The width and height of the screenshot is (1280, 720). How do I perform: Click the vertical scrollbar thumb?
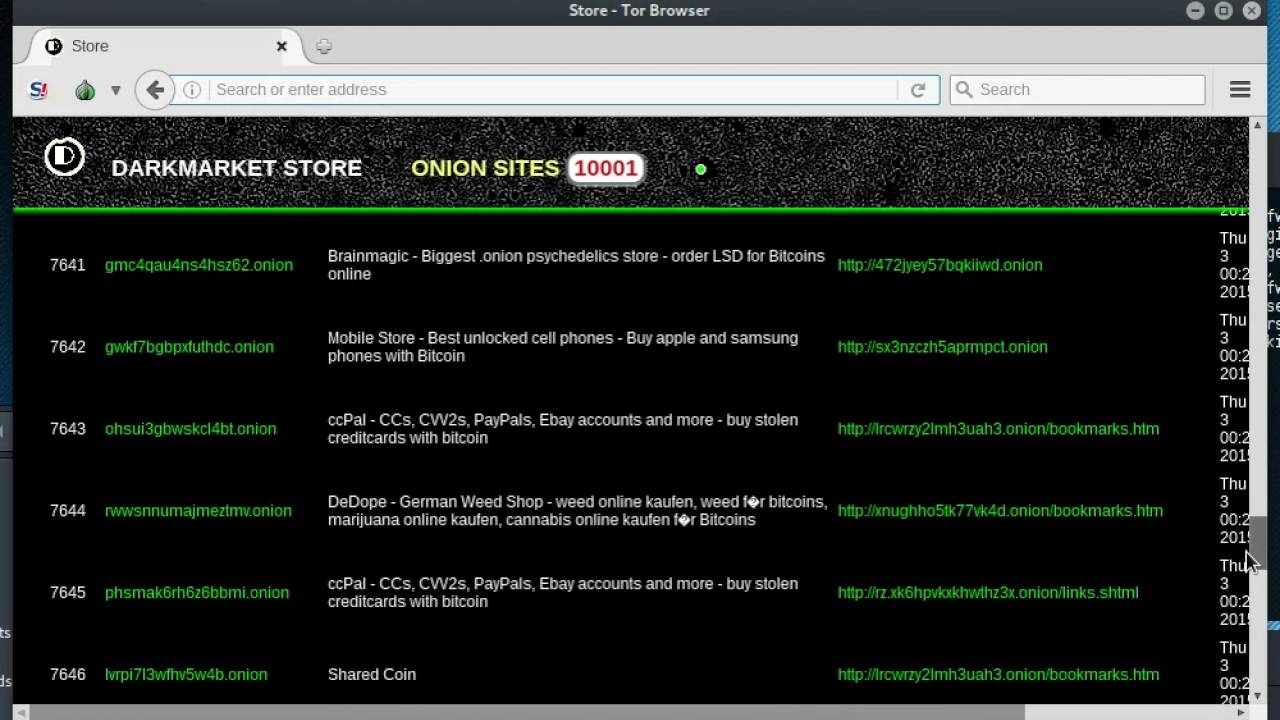[x=1258, y=541]
